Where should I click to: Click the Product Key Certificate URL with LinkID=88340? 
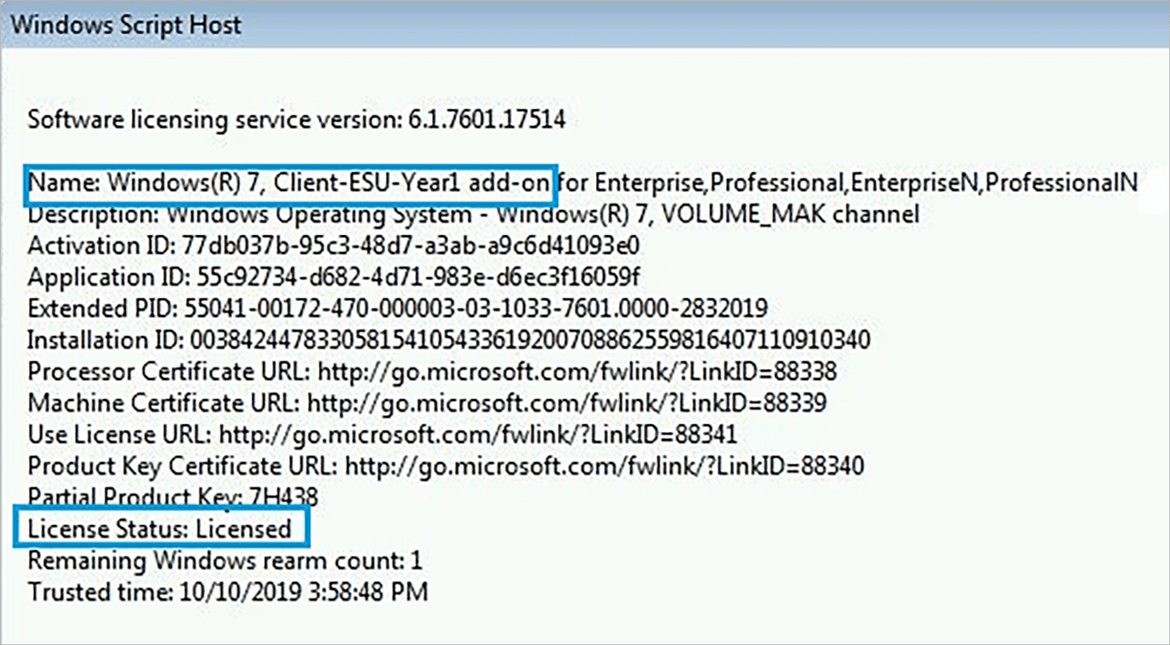pyautogui.click(x=604, y=467)
